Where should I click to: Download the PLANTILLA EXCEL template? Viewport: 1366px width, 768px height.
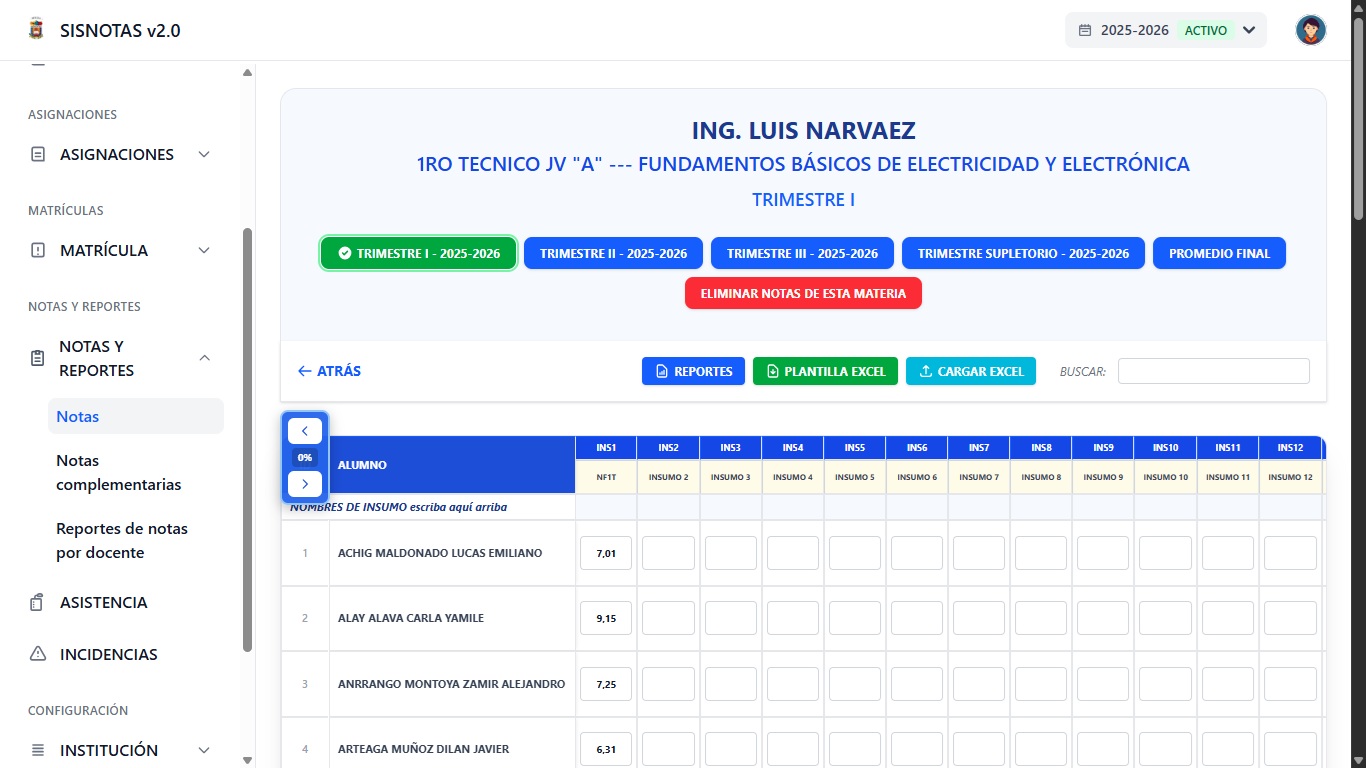pyautogui.click(x=825, y=371)
